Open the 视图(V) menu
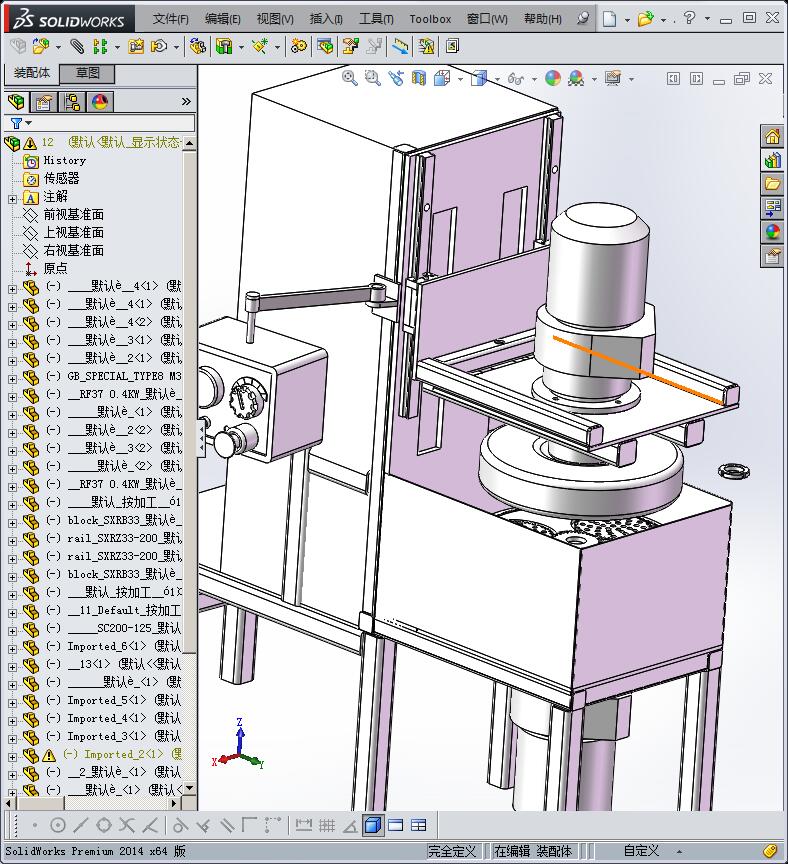Viewport: 788px width, 864px height. click(x=275, y=19)
